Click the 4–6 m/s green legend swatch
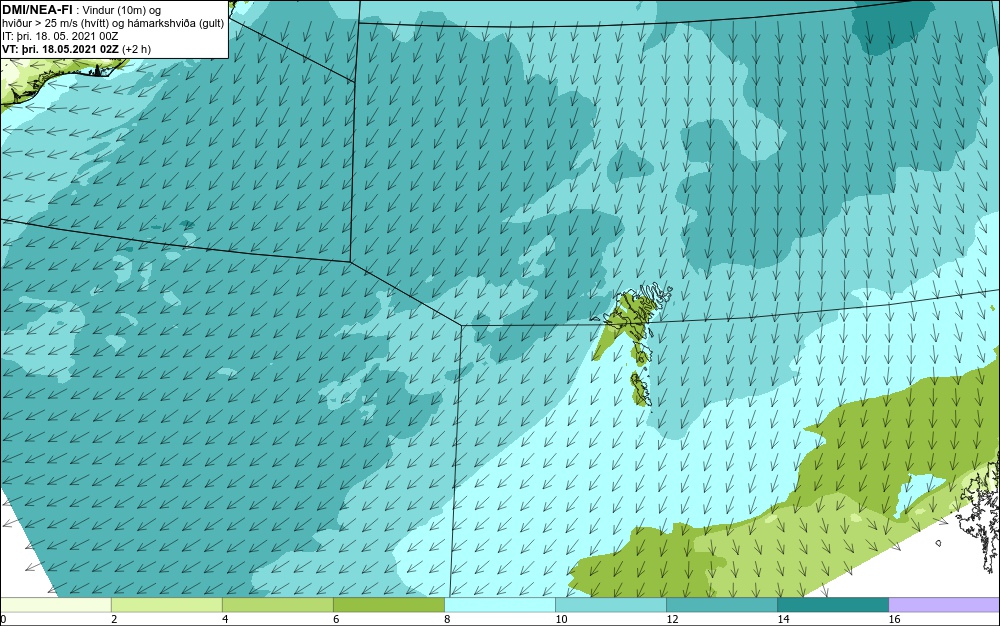 click(x=277, y=605)
